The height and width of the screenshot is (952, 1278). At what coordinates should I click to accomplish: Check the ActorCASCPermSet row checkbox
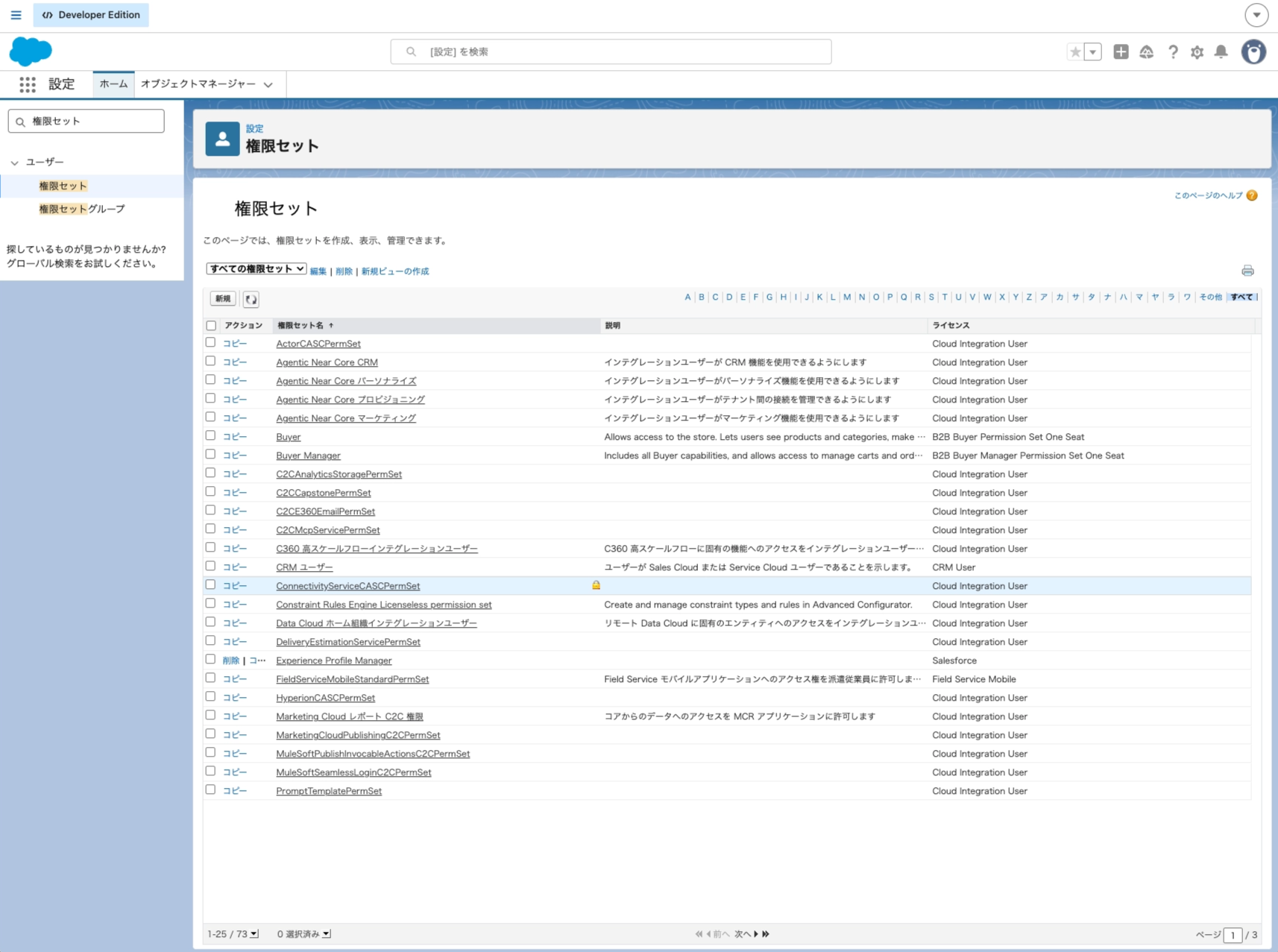[210, 343]
